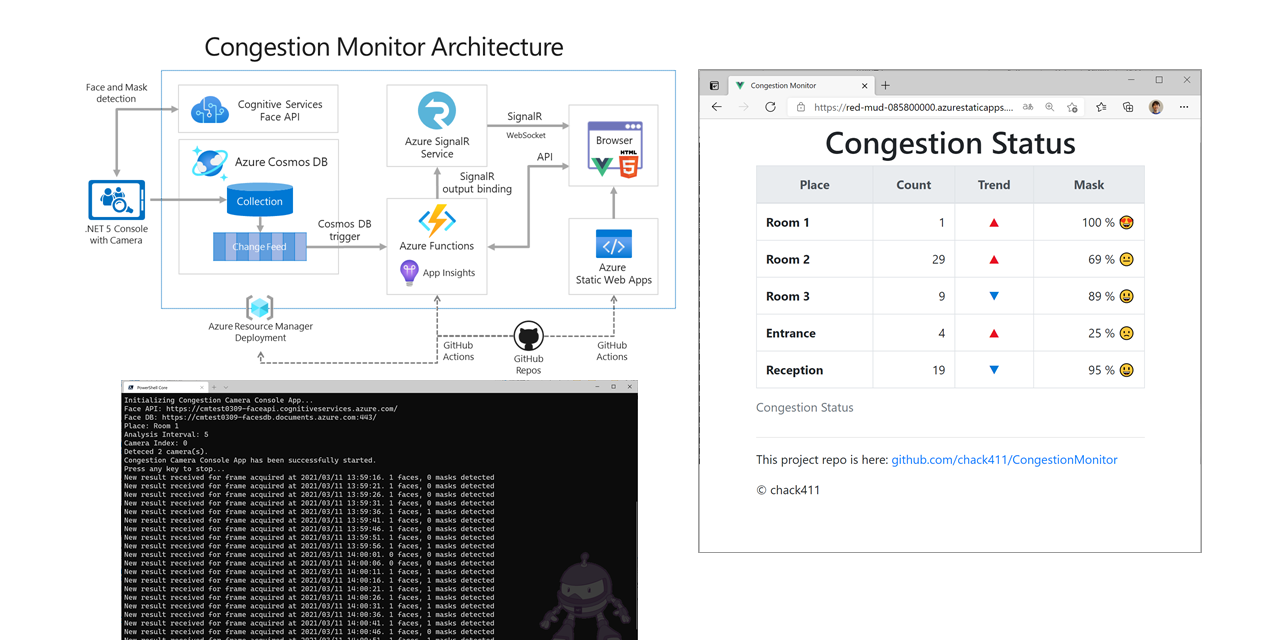Click the Congestion Status link below the table
Viewport: 1280px width, 640px height.
coord(804,407)
